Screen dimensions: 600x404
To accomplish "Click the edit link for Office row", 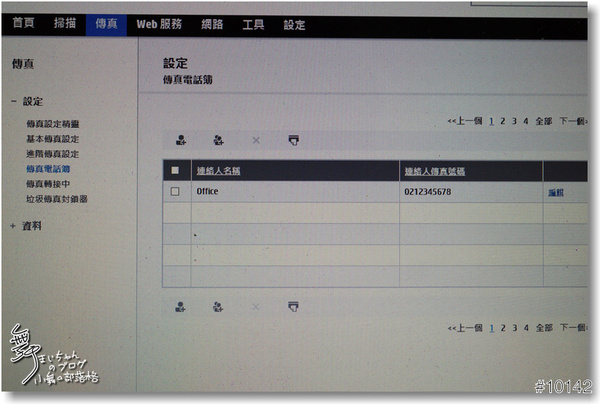I will click(556, 192).
